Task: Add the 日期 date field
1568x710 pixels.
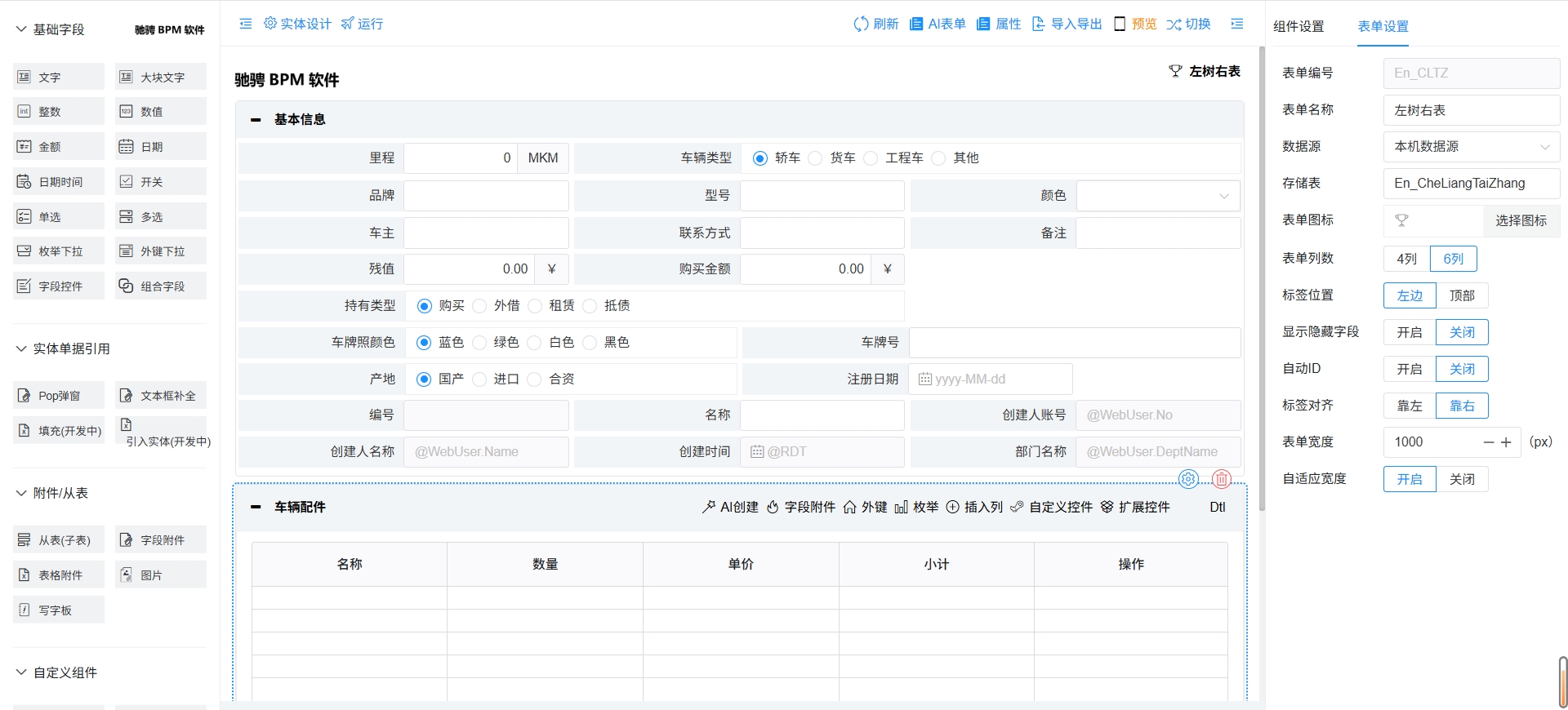Action: 161,146
